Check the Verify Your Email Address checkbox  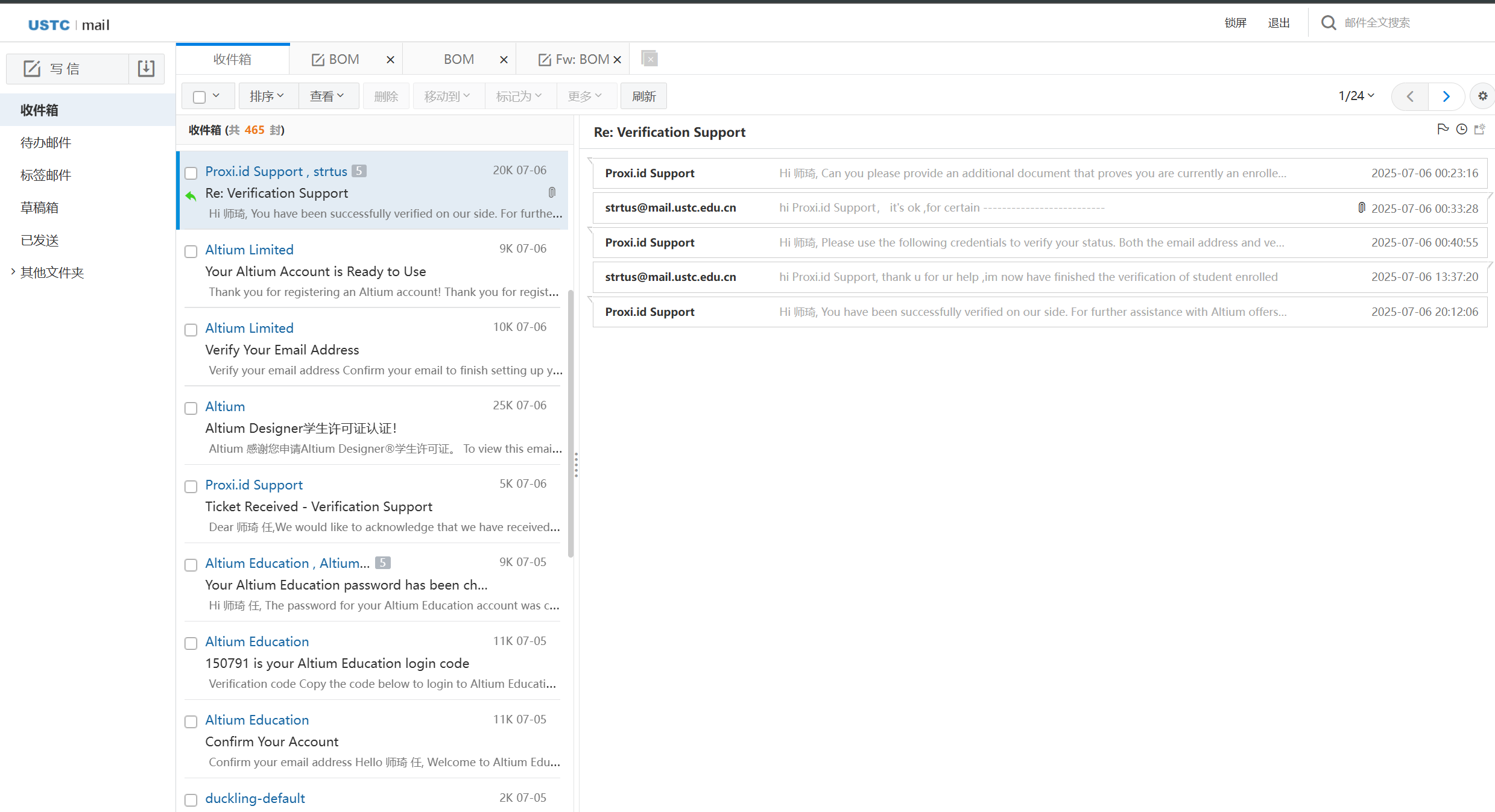point(191,330)
